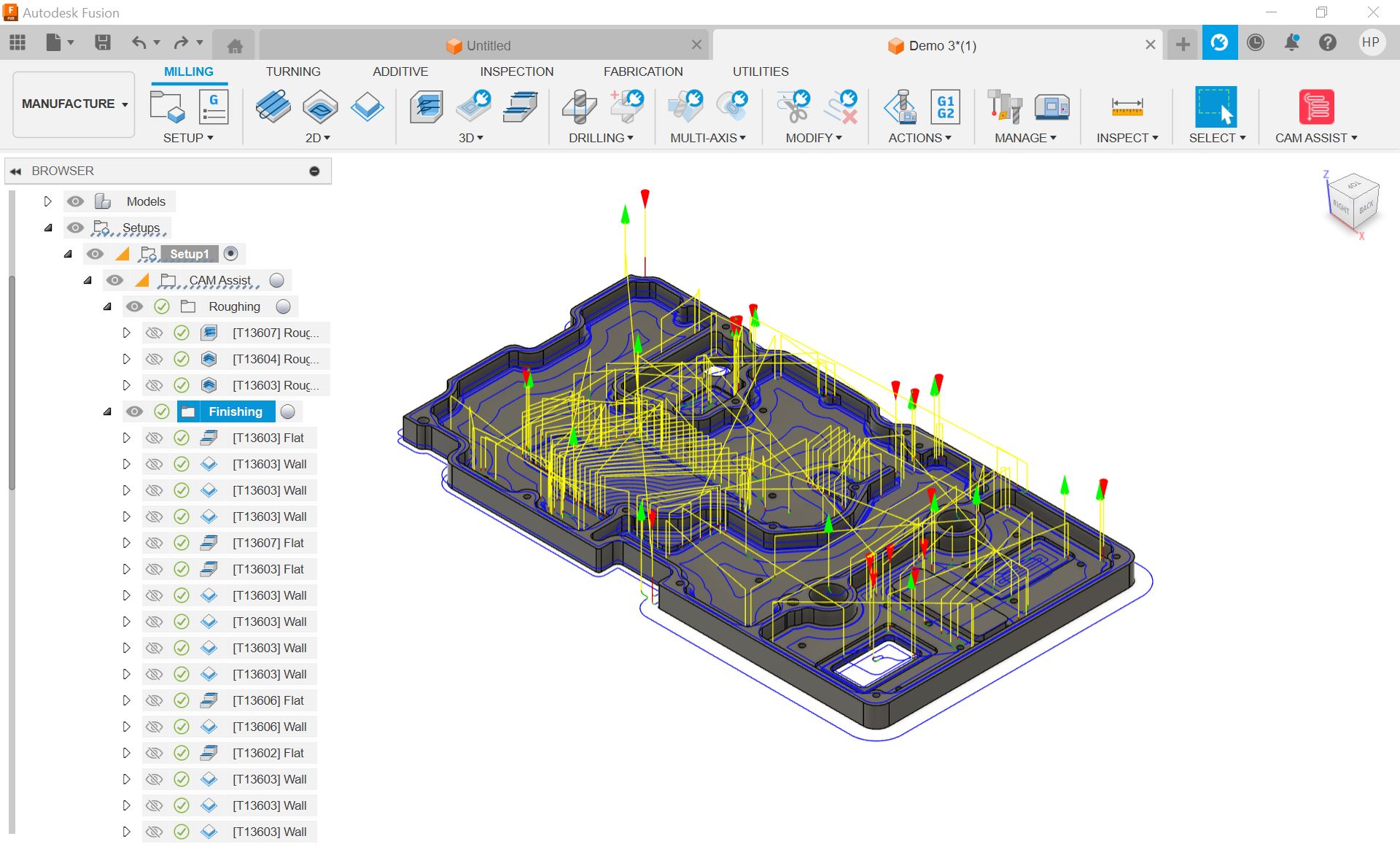Click the Select tool icon
This screenshot has width=1400, height=855.
(1216, 107)
